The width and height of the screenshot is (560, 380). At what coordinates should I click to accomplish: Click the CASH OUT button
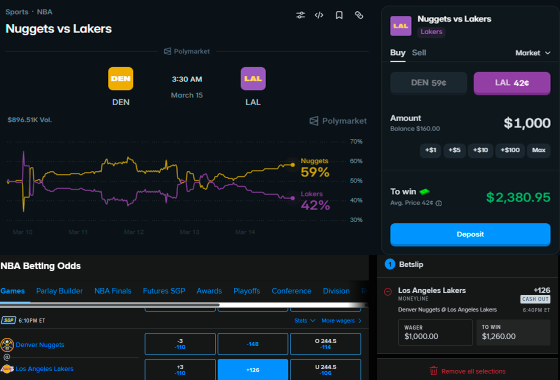535,299
